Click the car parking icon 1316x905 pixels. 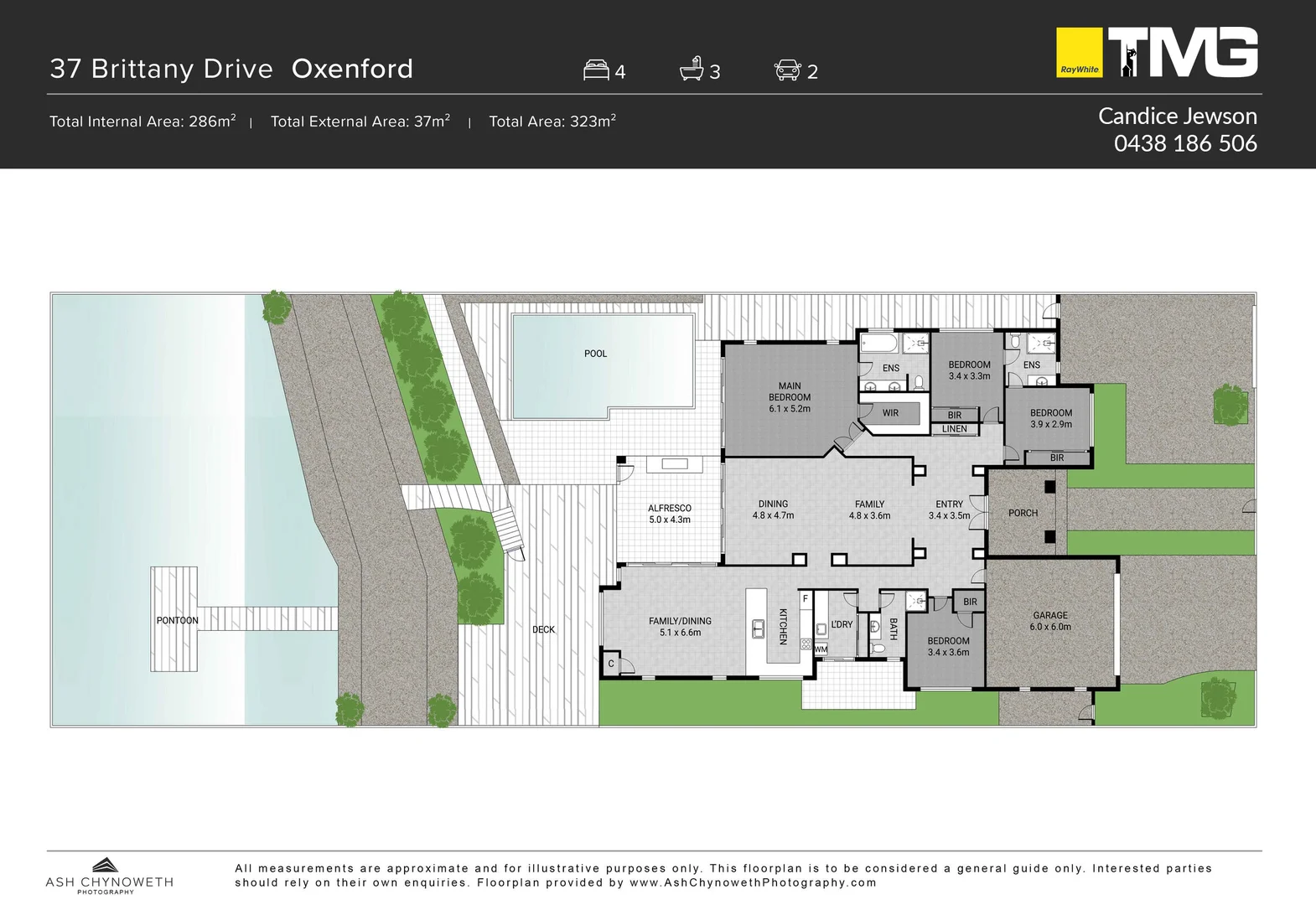tap(787, 70)
